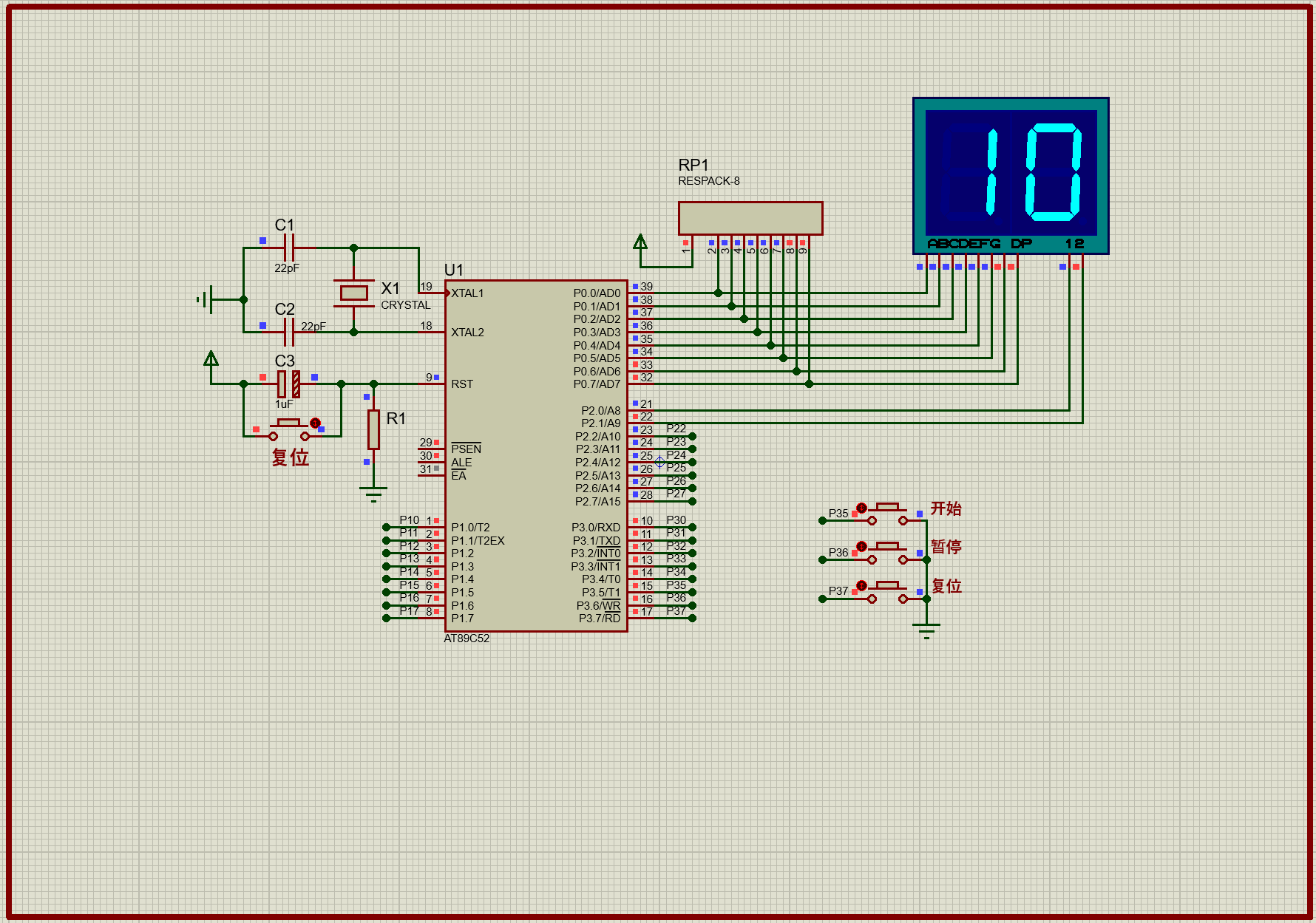Click the P1.0/T2 pin name
The image size is (1316, 923).
pyautogui.click(x=470, y=528)
